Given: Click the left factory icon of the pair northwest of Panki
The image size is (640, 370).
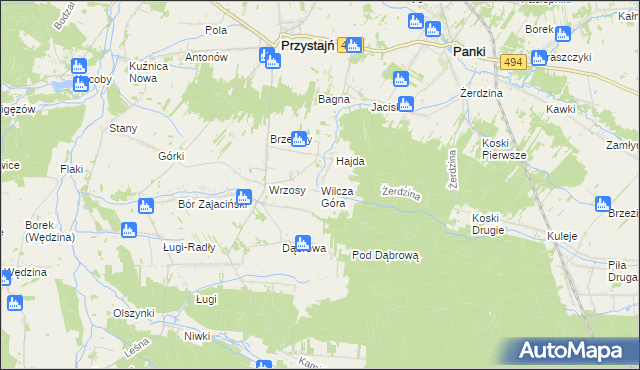Looking at the screenshot, I should coord(416,21).
